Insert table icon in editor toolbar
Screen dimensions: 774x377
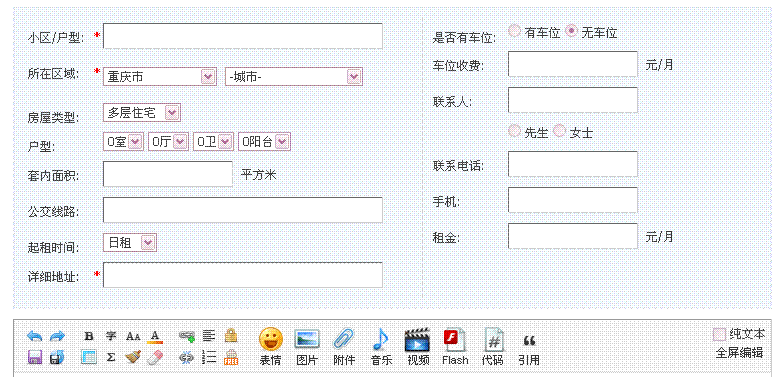[89, 357]
